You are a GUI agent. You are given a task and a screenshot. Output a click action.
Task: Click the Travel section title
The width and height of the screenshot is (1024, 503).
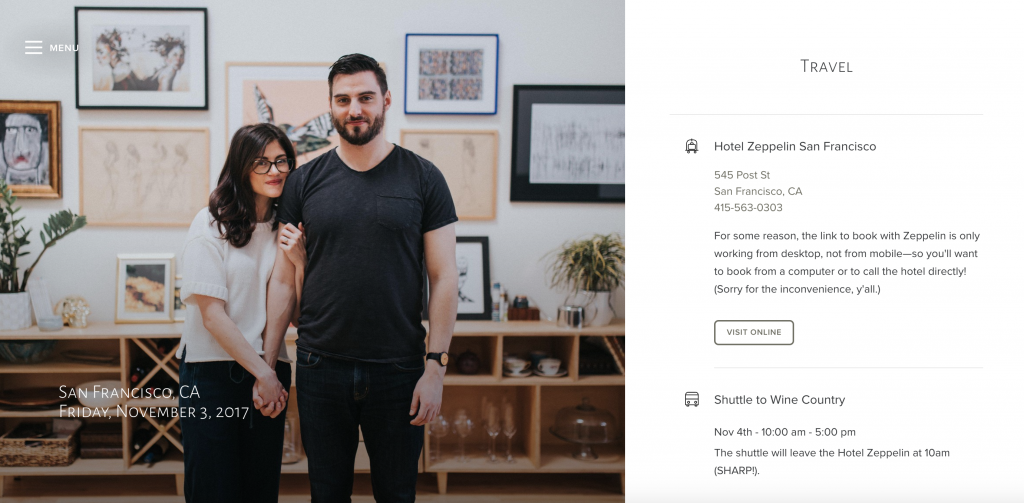826,66
